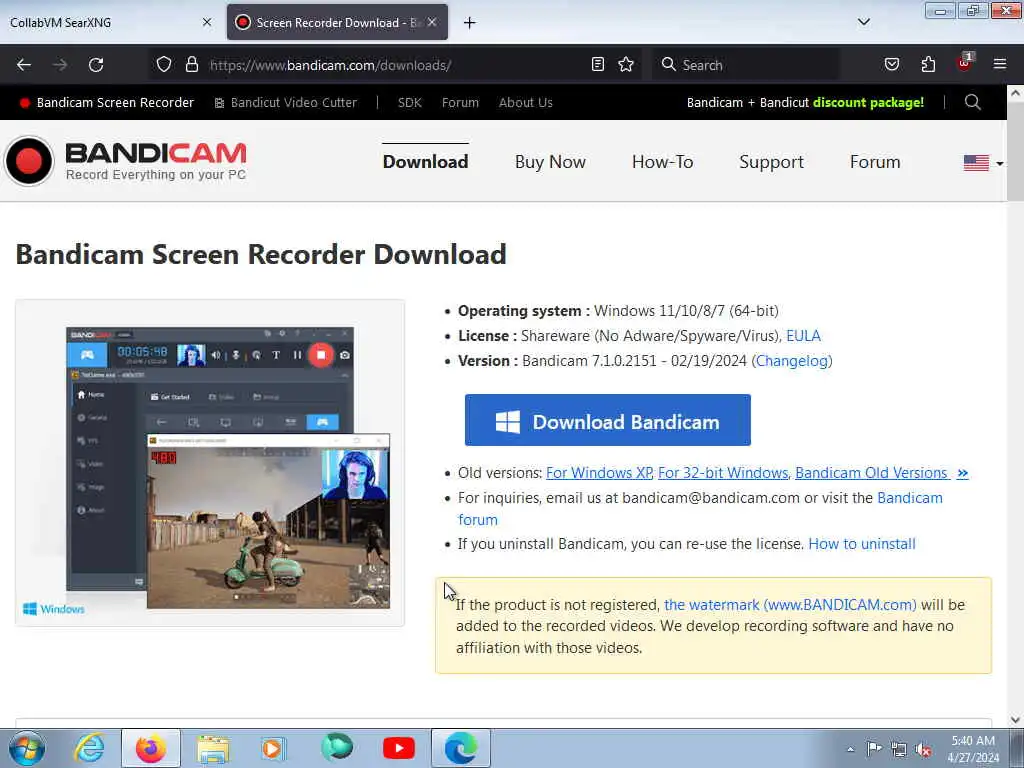
Task: Open the Support navigation item
Action: coord(771,162)
